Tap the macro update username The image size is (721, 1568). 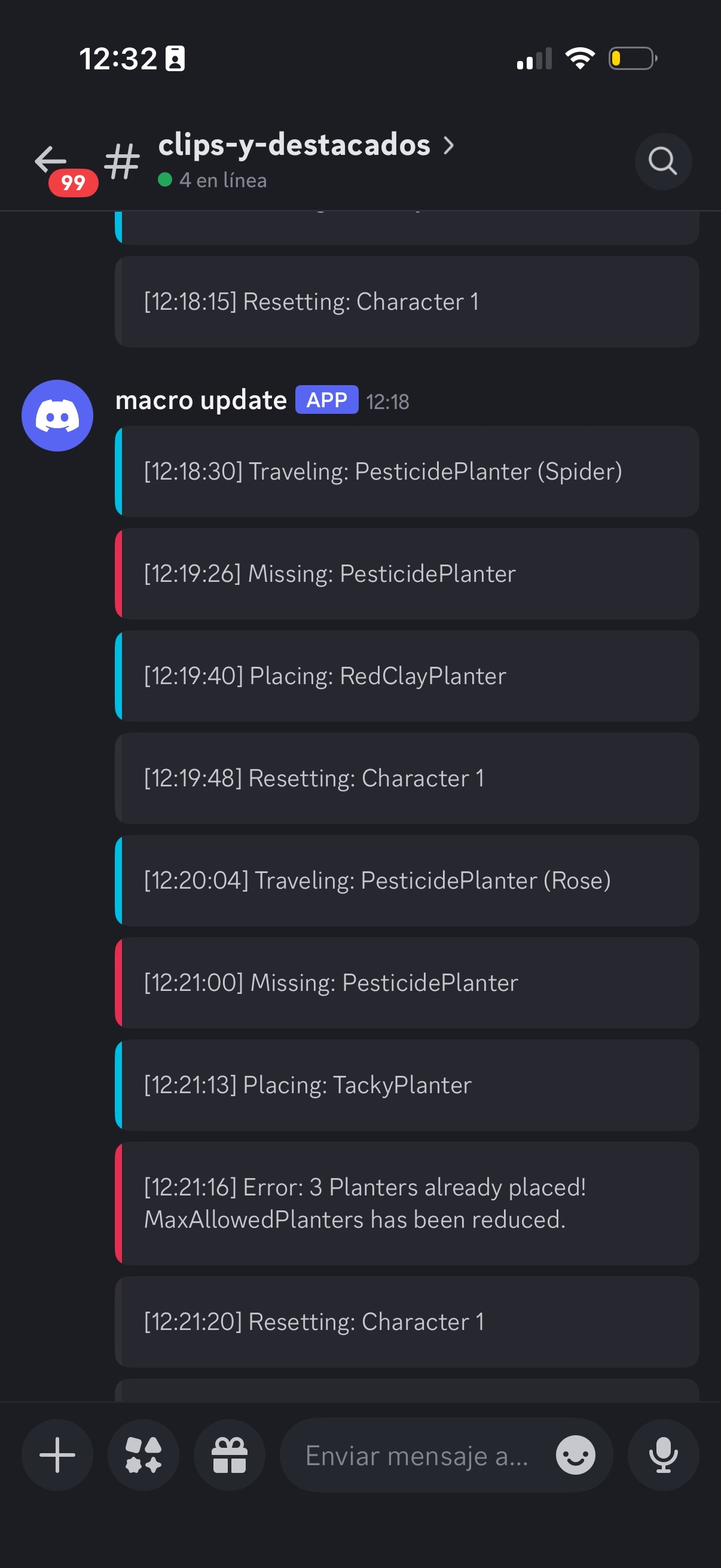click(x=201, y=401)
